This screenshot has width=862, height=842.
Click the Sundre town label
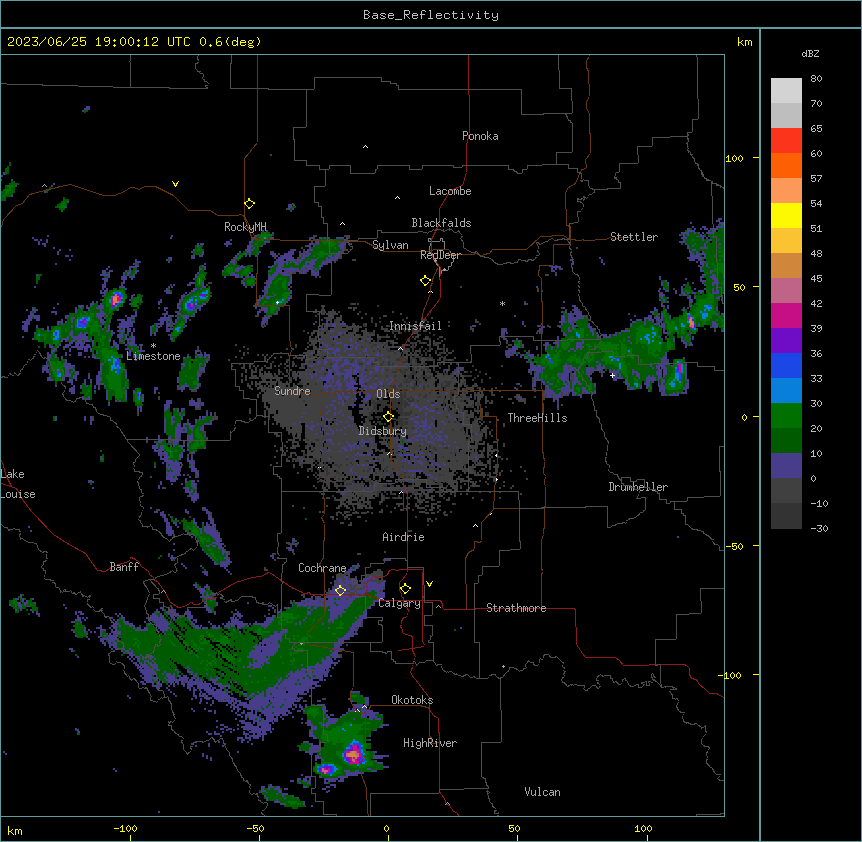click(292, 391)
